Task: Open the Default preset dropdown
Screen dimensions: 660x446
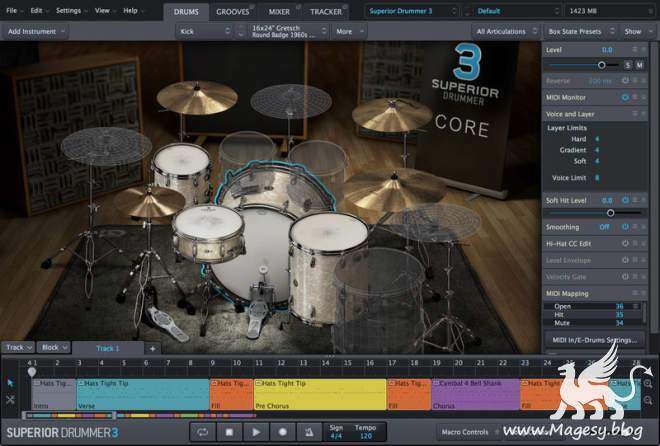Action: 518,11
